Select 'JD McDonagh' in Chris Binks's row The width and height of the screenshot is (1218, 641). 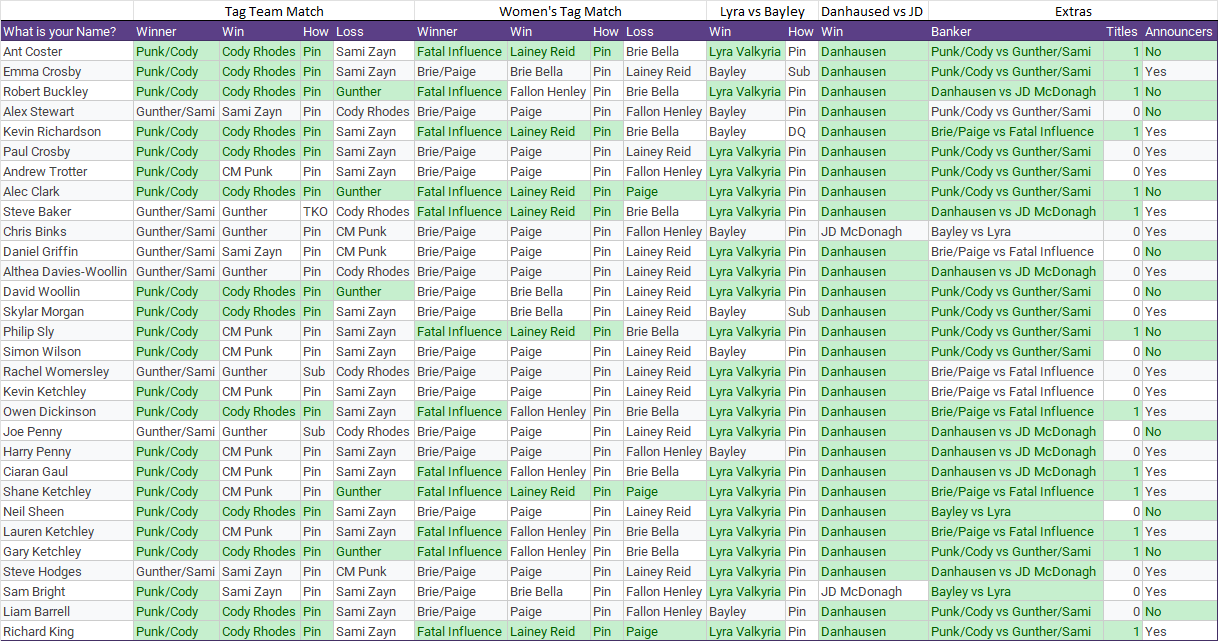tap(872, 231)
